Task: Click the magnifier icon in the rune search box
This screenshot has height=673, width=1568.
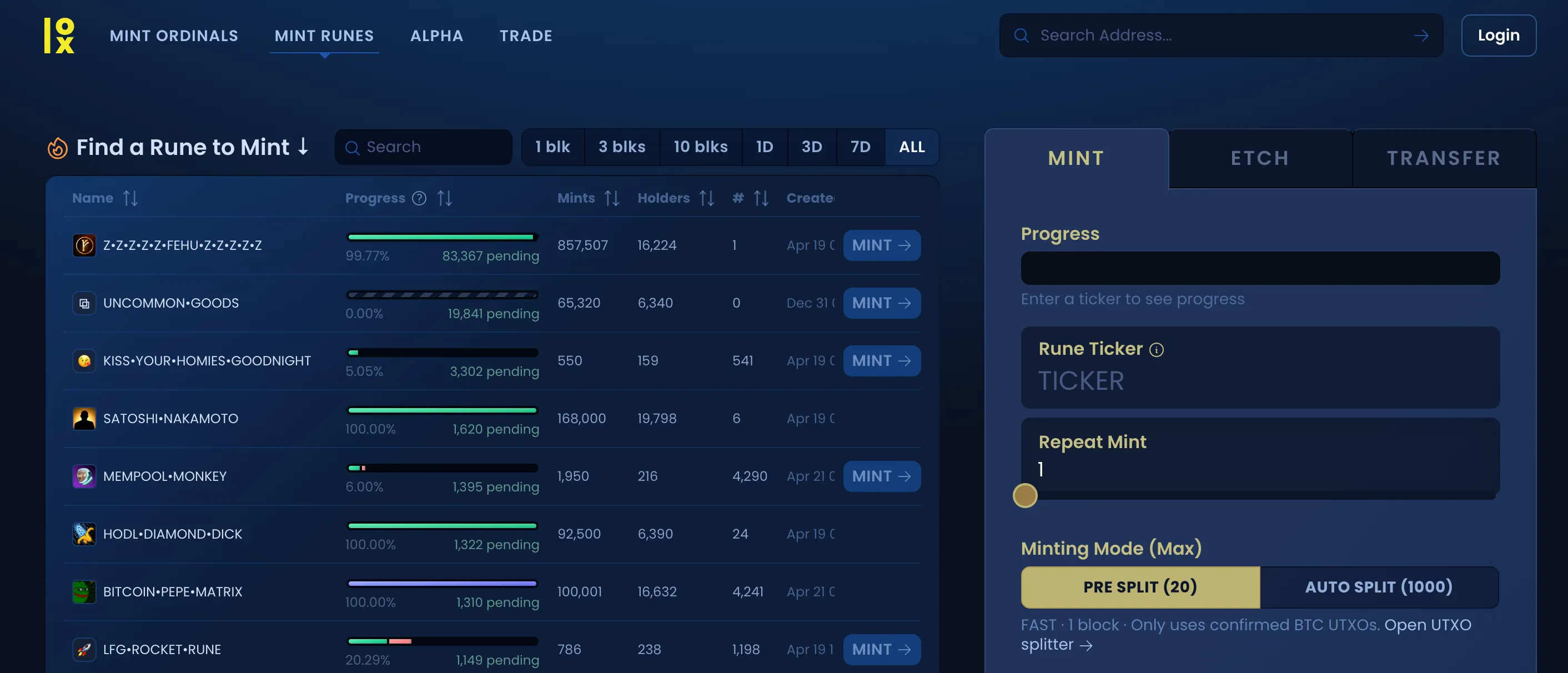Action: pos(353,147)
